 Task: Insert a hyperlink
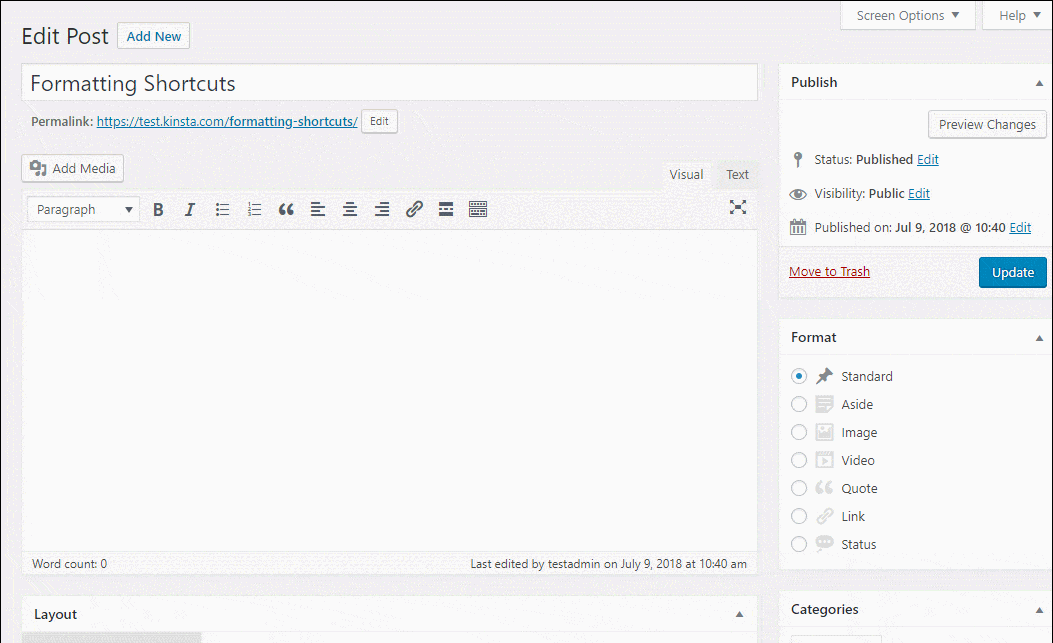(414, 209)
